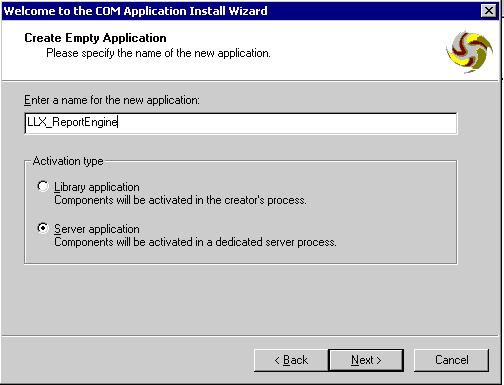Click the empty gray area below Activation type
Viewport: 504px width, 385px height.
click(x=240, y=300)
